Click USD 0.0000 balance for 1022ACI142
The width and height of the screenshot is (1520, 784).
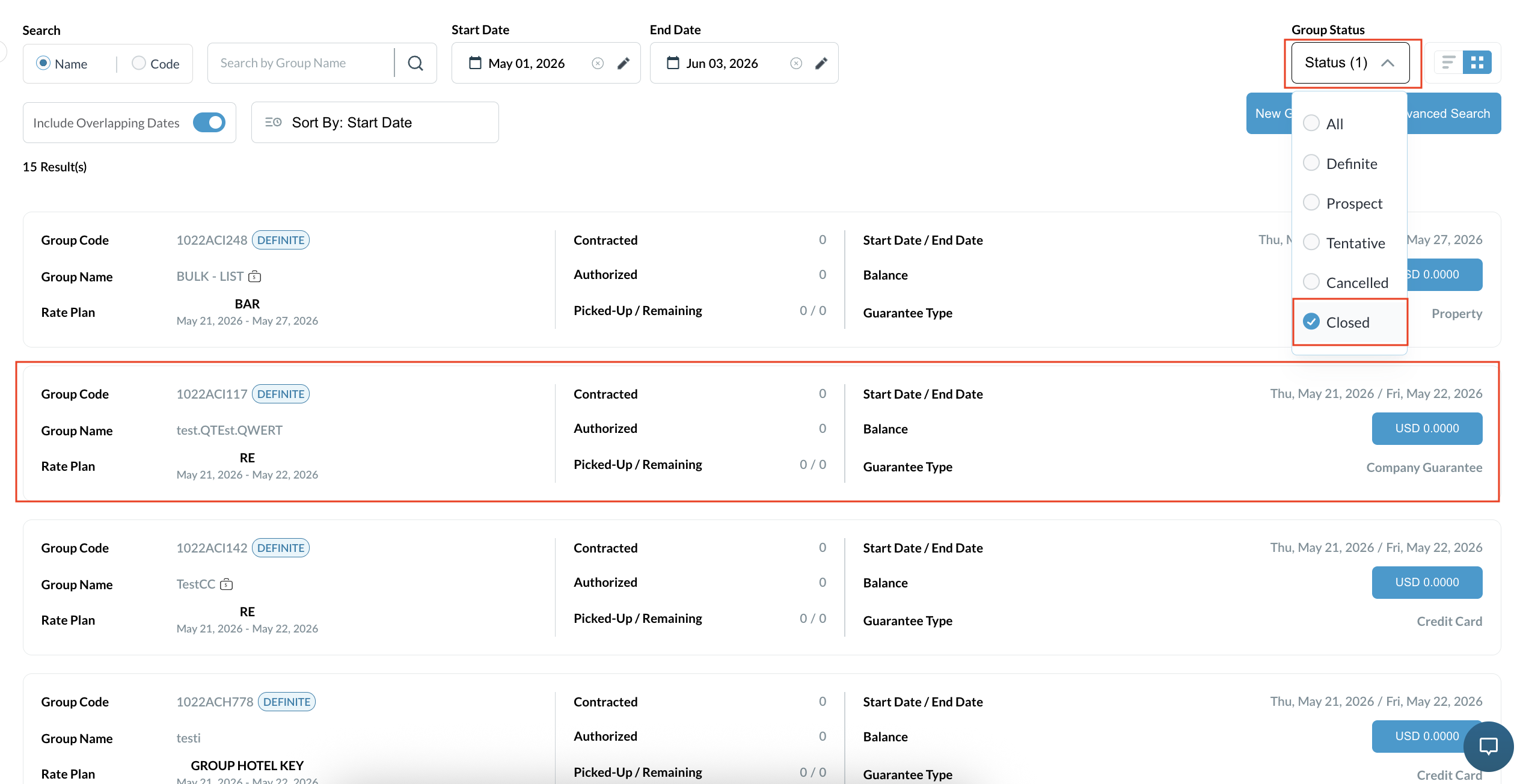click(x=1427, y=582)
